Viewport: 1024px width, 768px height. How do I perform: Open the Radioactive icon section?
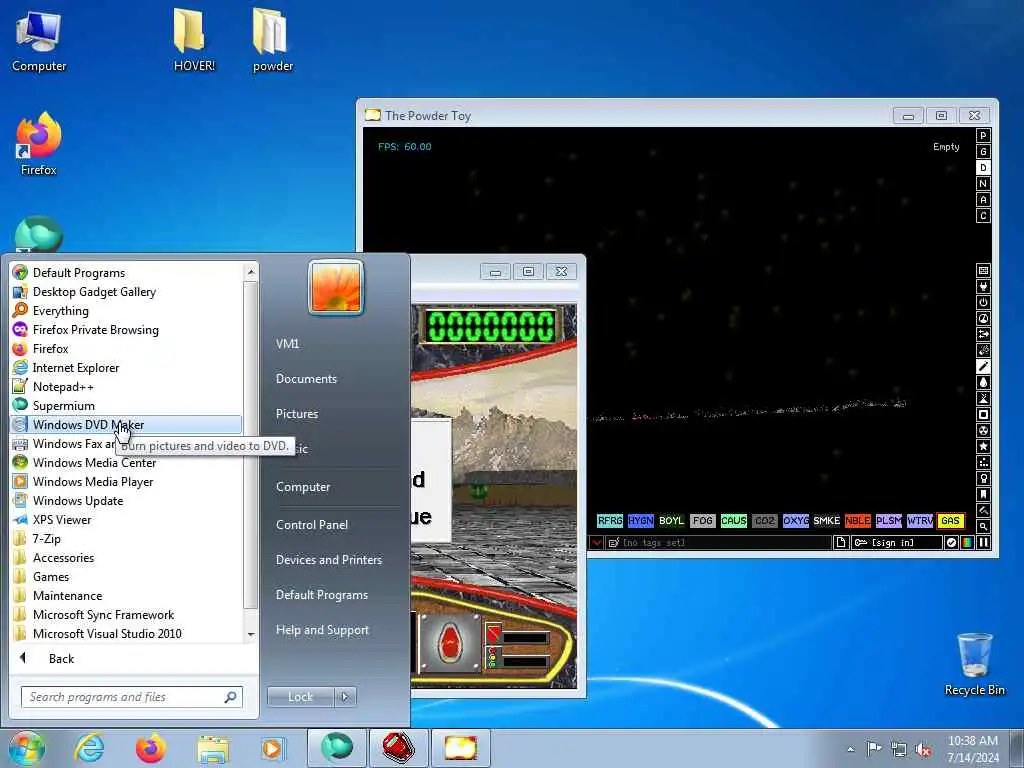point(984,430)
